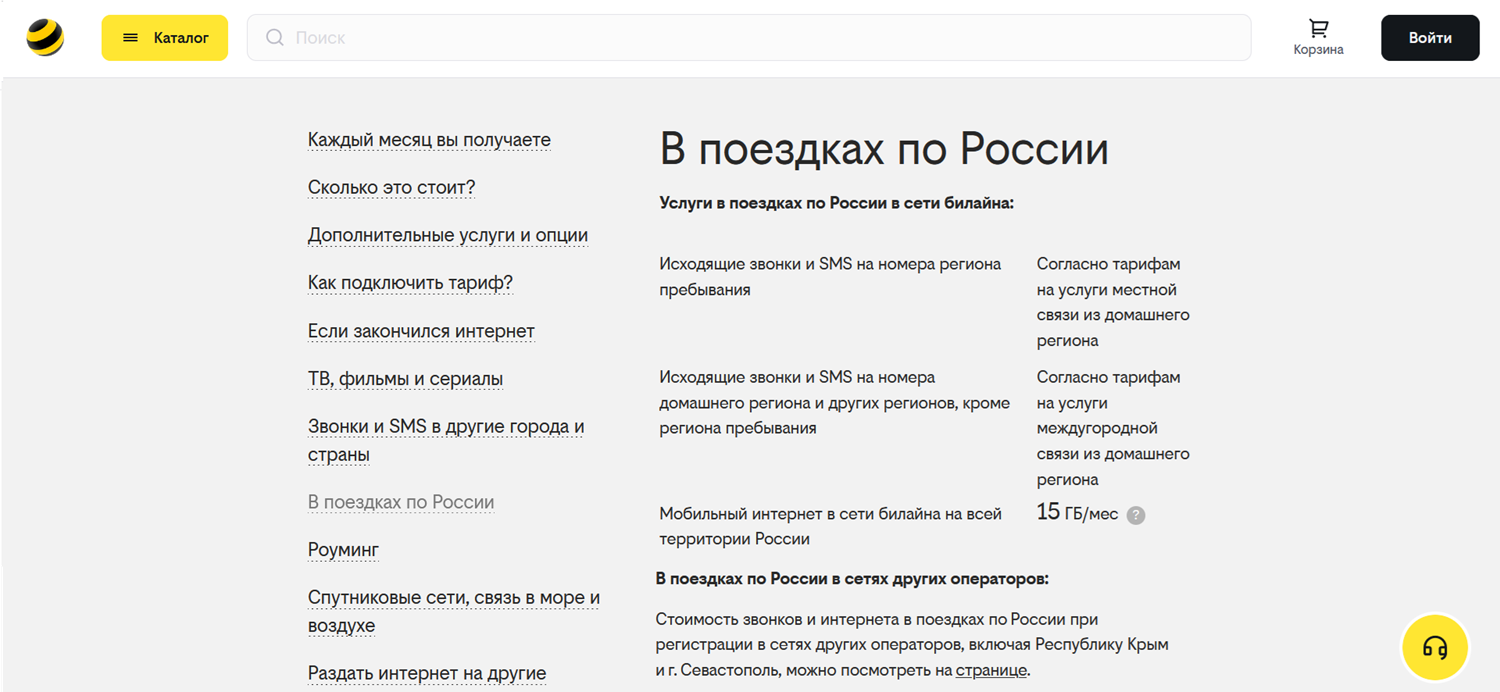Click the question mark next to 15 ГБ/мес
The image size is (1500, 692).
[1135, 515]
